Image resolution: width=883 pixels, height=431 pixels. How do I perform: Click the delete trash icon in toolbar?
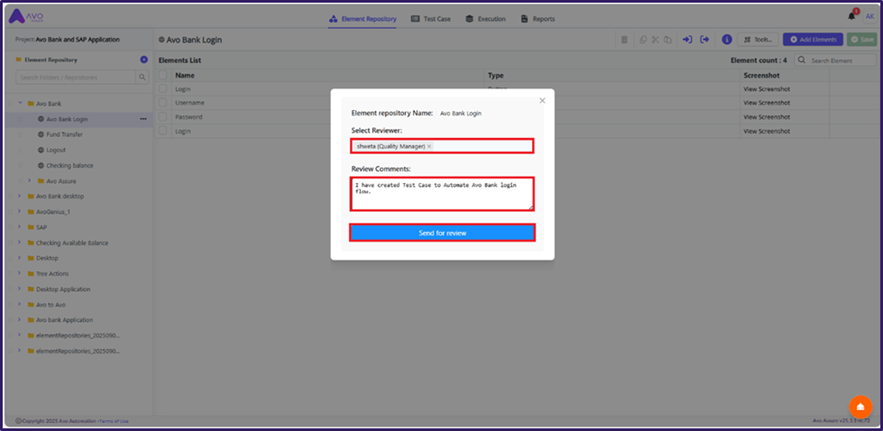(x=625, y=40)
